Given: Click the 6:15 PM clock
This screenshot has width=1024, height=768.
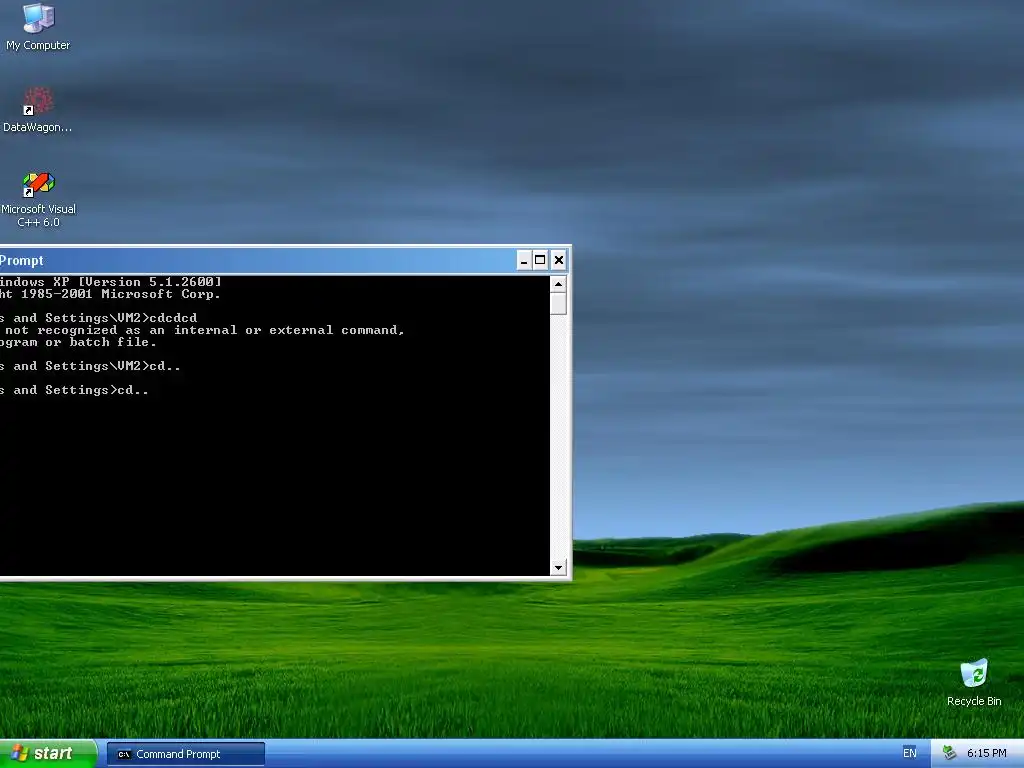Looking at the screenshot, I should pyautogui.click(x=986, y=754).
